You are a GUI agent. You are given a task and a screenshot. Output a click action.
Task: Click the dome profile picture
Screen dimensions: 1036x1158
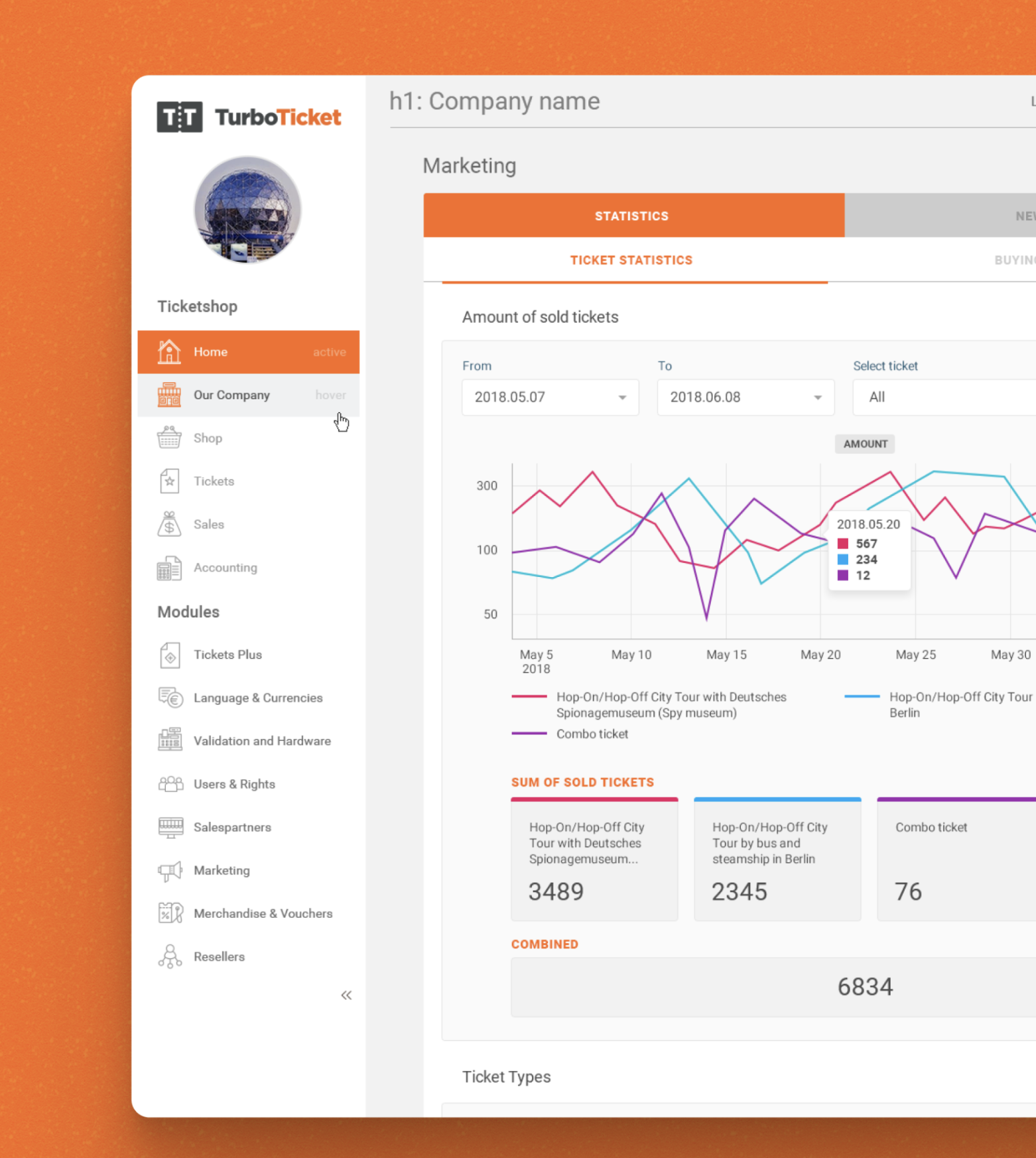click(247, 209)
